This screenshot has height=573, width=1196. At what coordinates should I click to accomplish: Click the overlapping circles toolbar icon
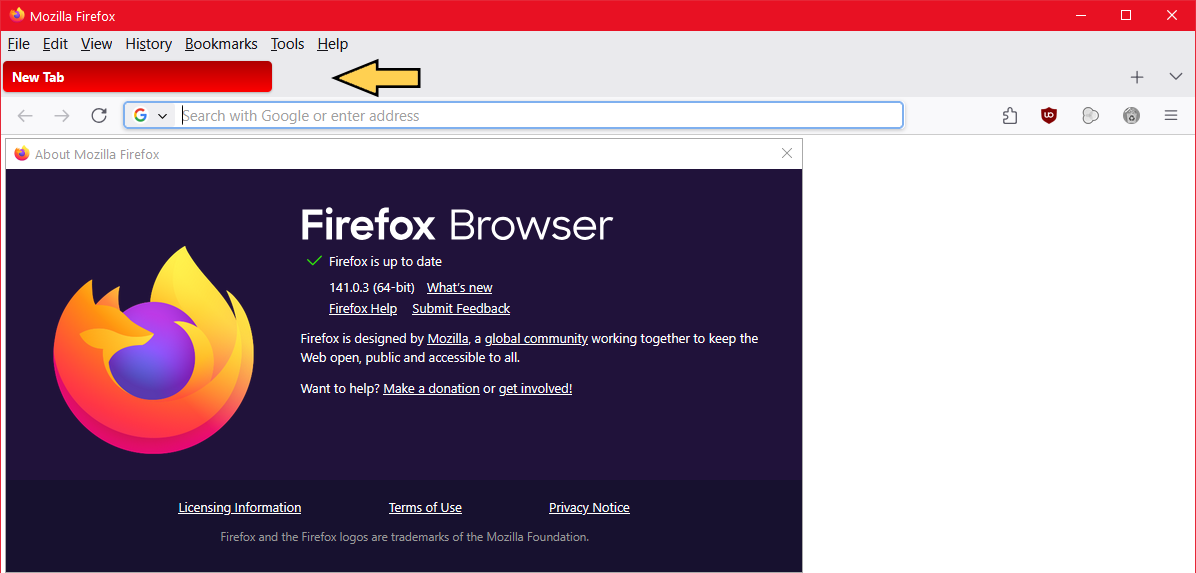coord(1091,116)
